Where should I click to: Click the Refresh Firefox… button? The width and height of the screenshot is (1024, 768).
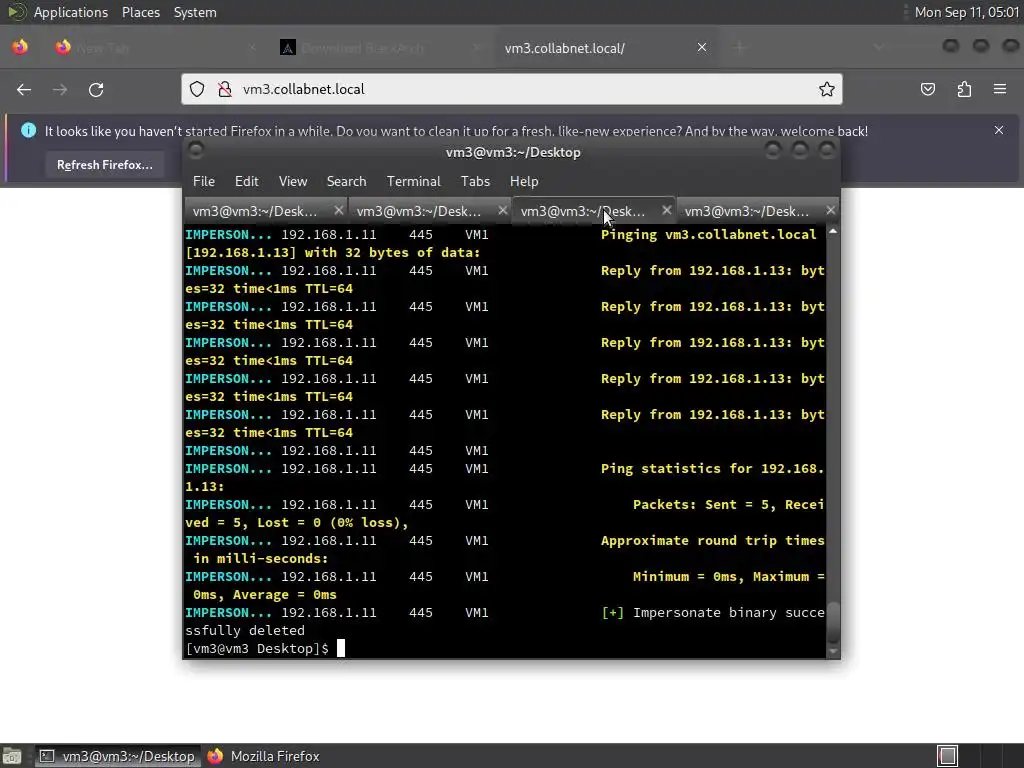pyautogui.click(x=104, y=165)
